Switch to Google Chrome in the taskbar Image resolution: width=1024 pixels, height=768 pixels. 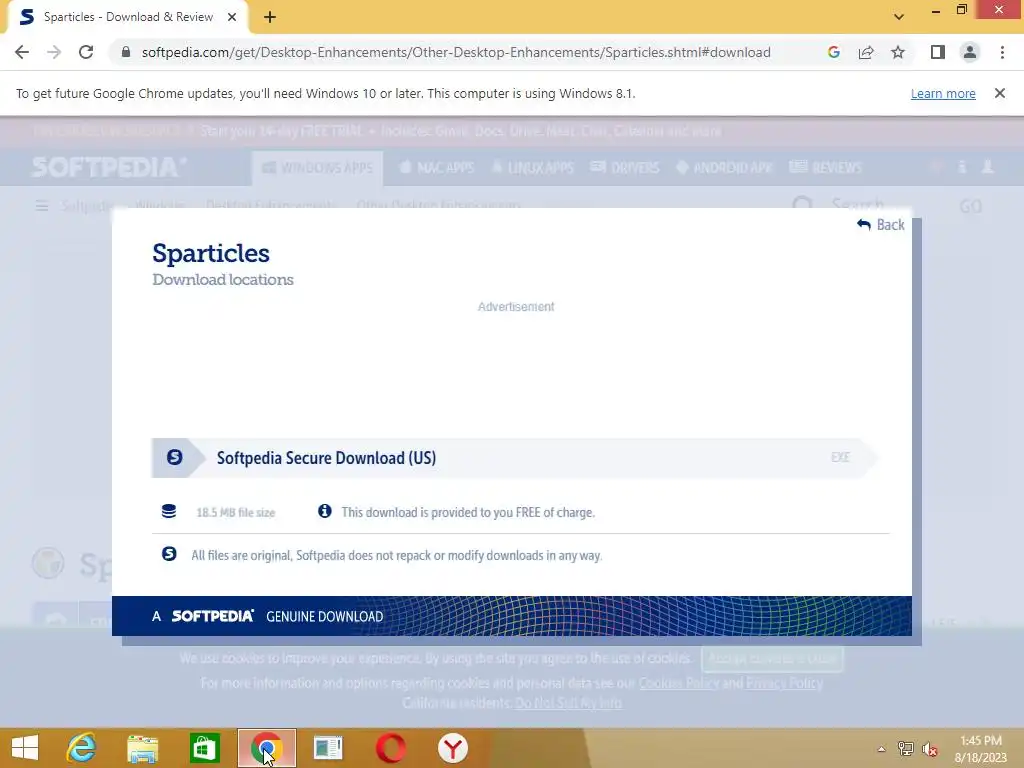[266, 748]
